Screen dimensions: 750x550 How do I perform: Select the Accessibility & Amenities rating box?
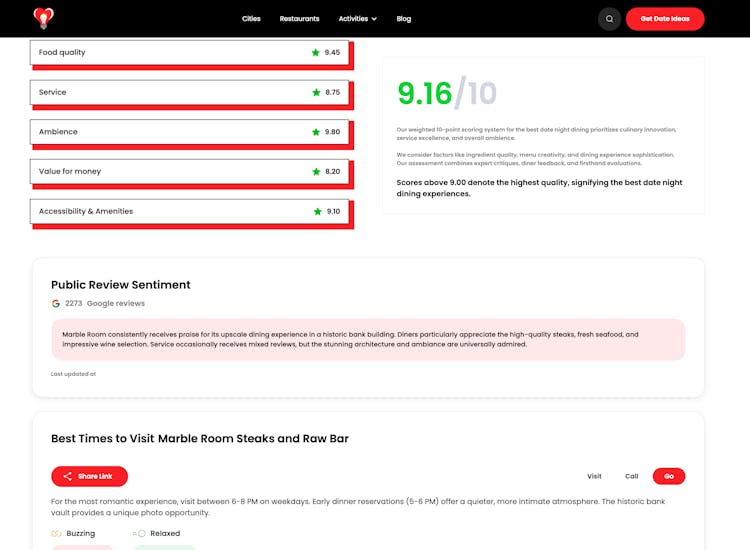[189, 211]
